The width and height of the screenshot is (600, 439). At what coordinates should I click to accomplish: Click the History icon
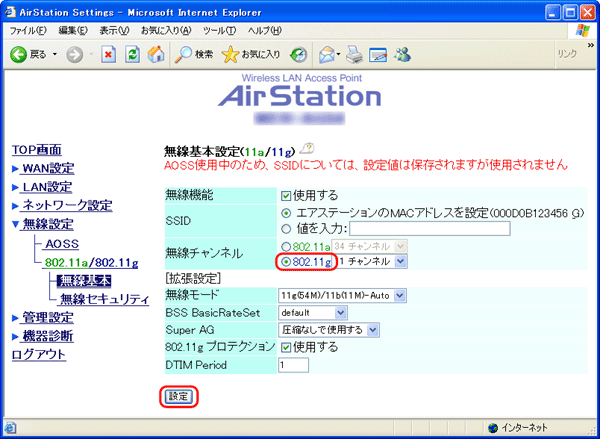click(298, 55)
